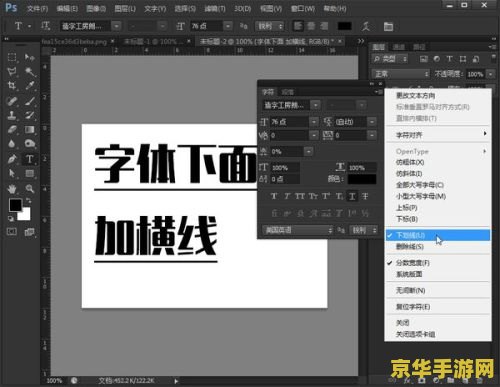Open language dropdown in Character panel

(x=298, y=230)
